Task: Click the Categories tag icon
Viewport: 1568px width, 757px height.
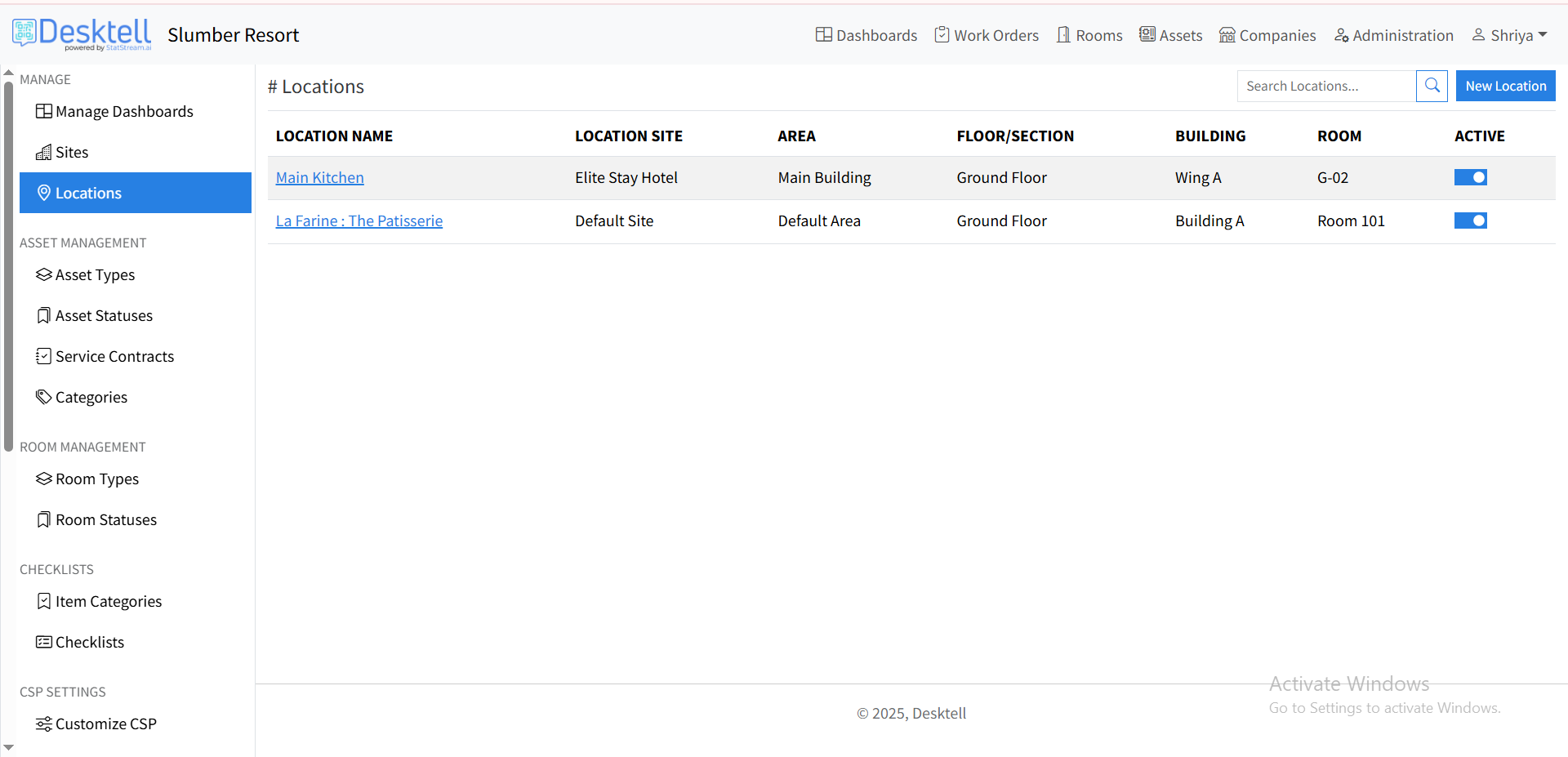Action: [x=43, y=398]
